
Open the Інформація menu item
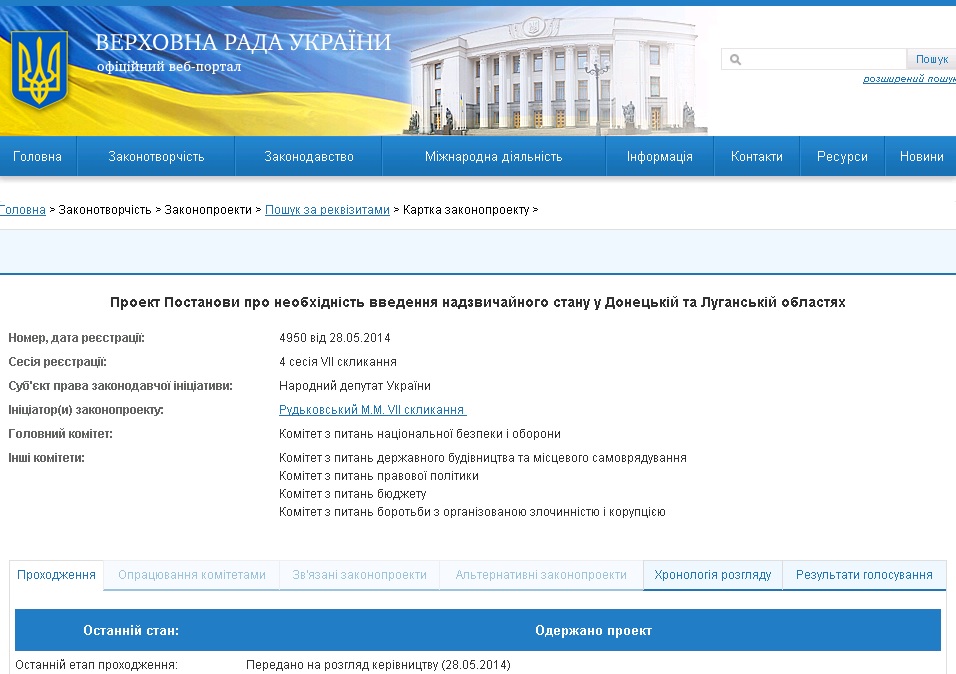(x=660, y=157)
